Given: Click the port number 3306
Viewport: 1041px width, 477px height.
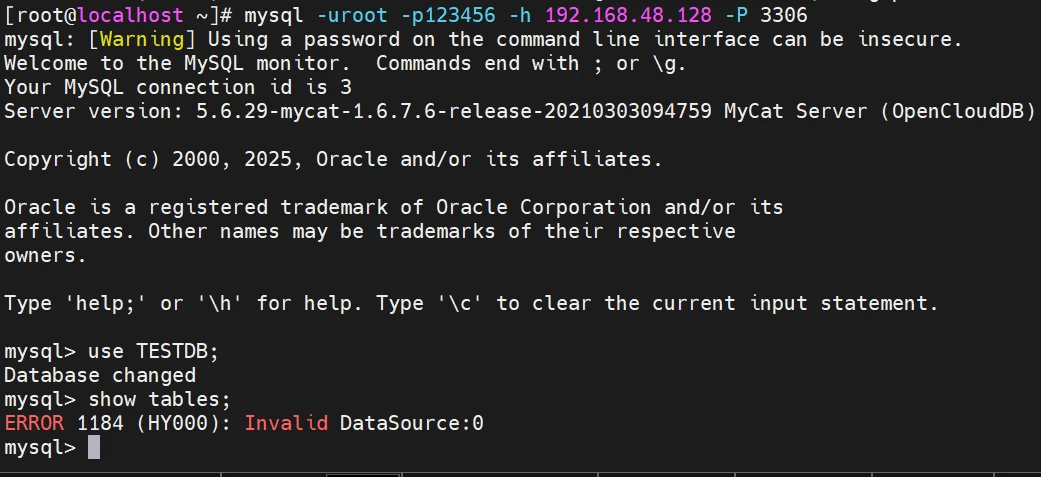Looking at the screenshot, I should 783,15.
